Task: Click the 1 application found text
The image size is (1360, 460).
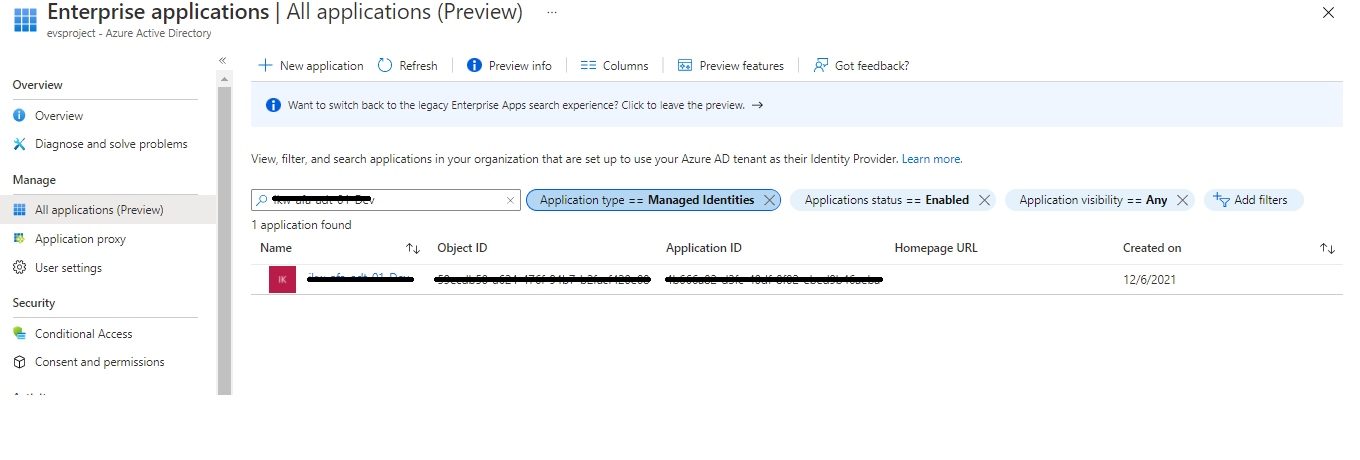Action: [301, 225]
